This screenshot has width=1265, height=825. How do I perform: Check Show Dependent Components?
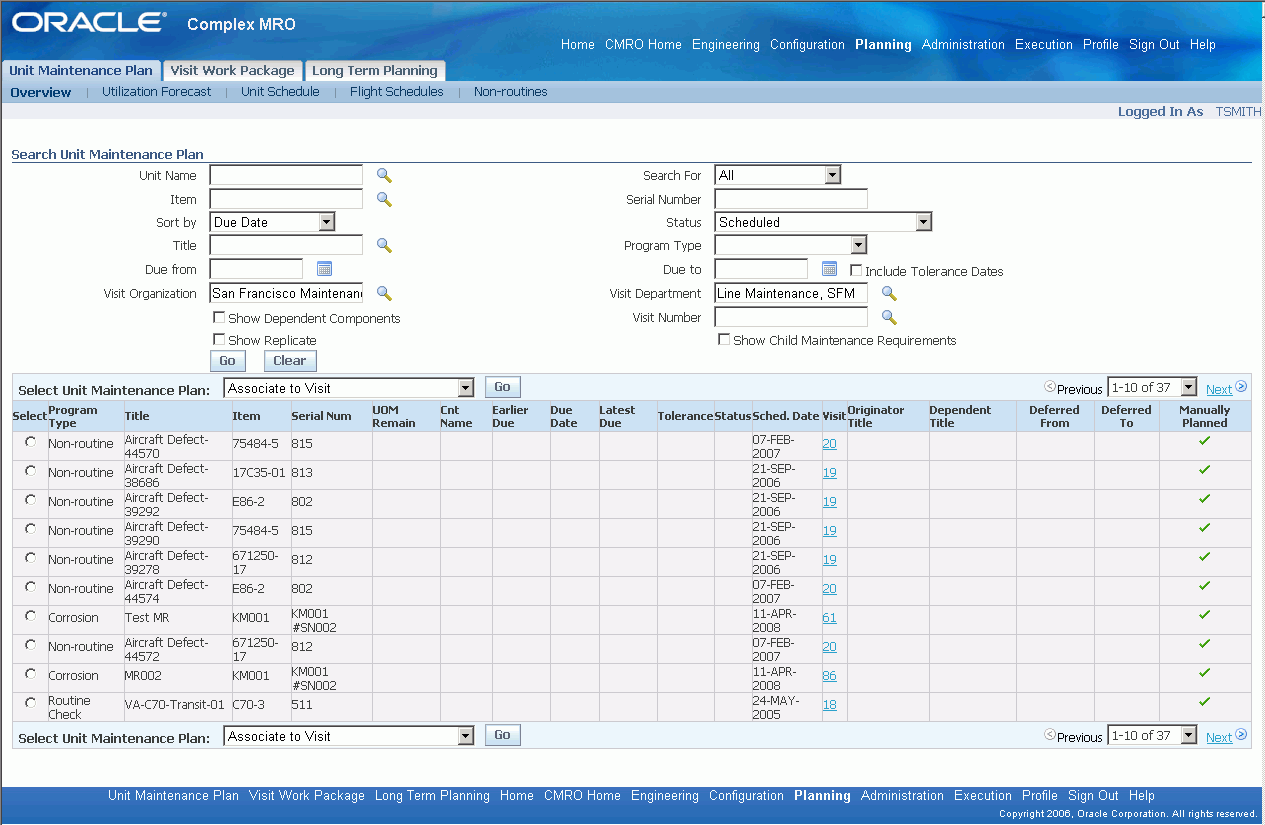[219, 317]
